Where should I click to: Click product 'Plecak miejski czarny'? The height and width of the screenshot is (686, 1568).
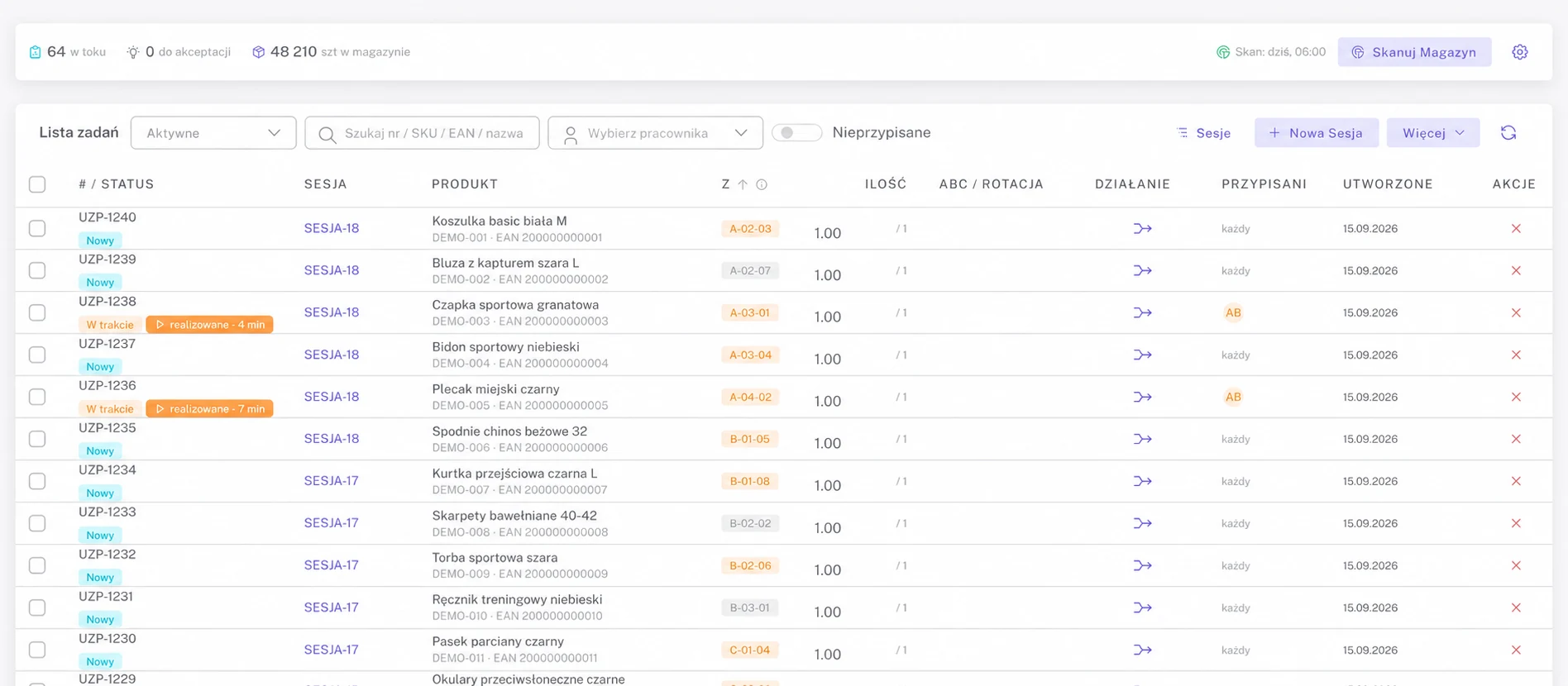click(495, 389)
